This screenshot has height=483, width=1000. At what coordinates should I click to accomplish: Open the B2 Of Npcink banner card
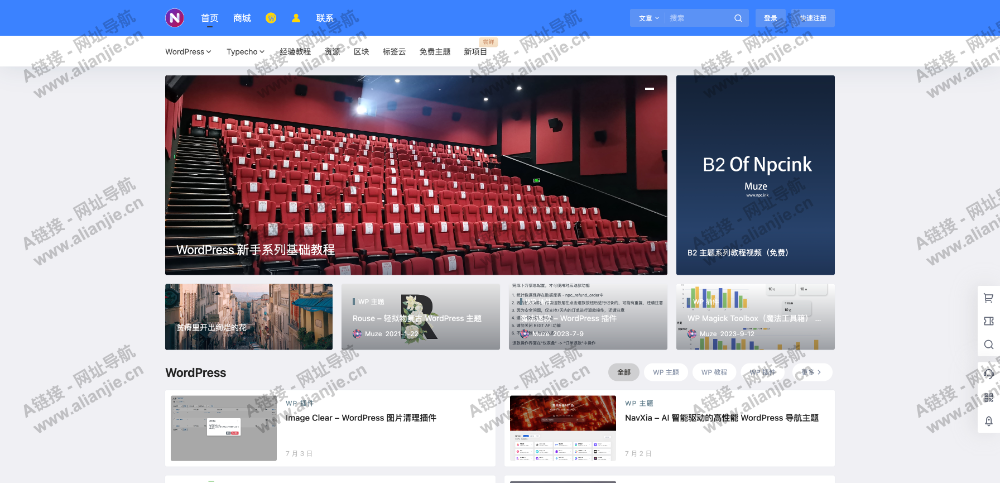(755, 175)
